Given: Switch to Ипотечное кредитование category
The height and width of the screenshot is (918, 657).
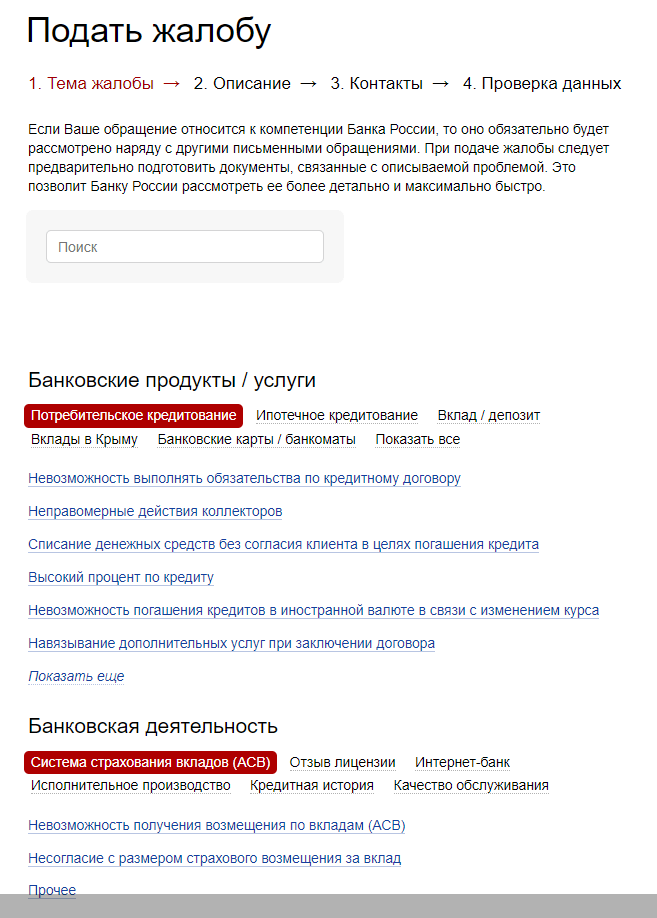Looking at the screenshot, I should tap(337, 416).
